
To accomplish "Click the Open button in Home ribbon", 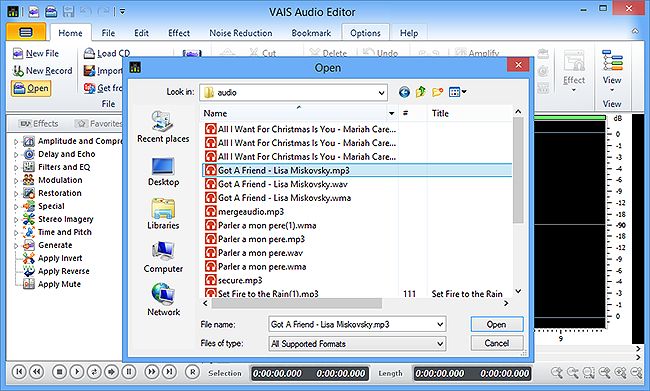I will pyautogui.click(x=31, y=88).
